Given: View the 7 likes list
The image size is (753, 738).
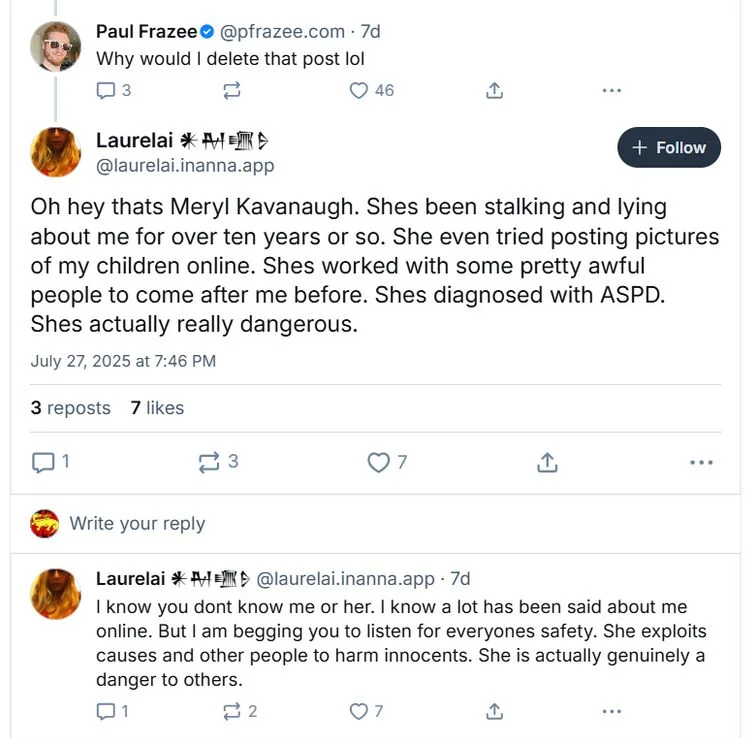Looking at the screenshot, I should coord(157,407).
